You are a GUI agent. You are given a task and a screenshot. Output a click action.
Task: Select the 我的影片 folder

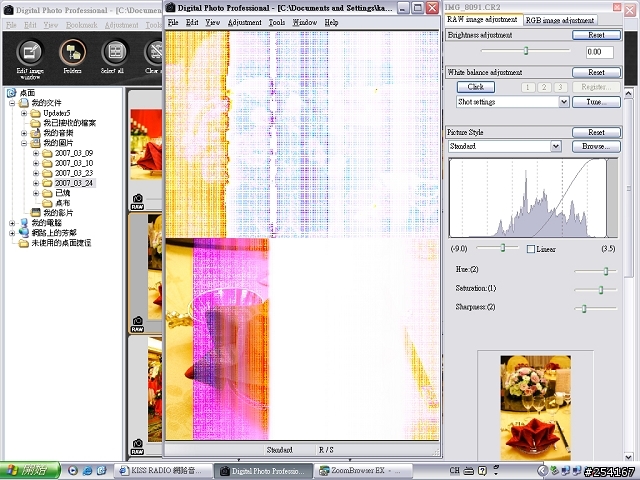[x=58, y=213]
